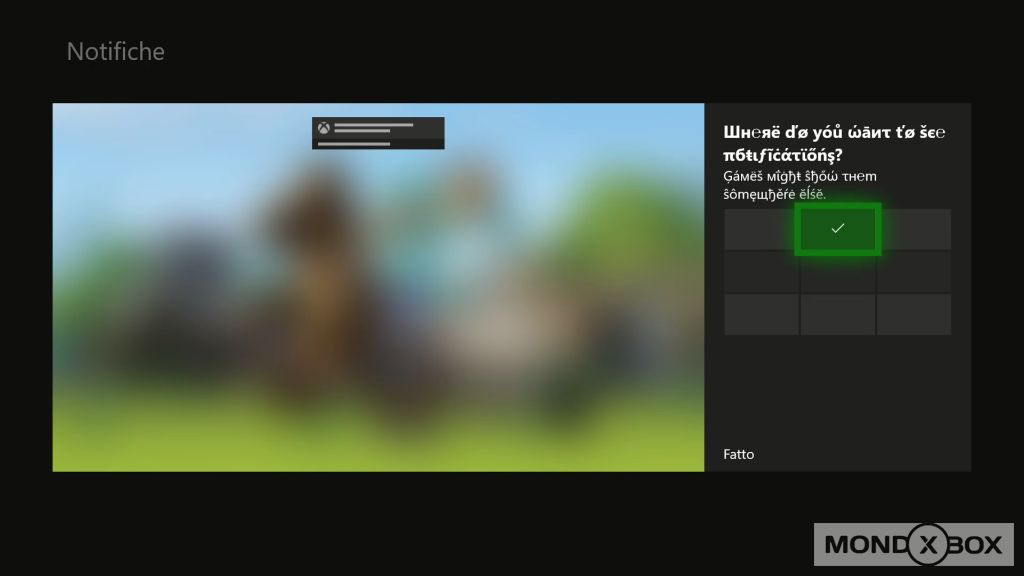Choose center notification position cell

pos(838,272)
